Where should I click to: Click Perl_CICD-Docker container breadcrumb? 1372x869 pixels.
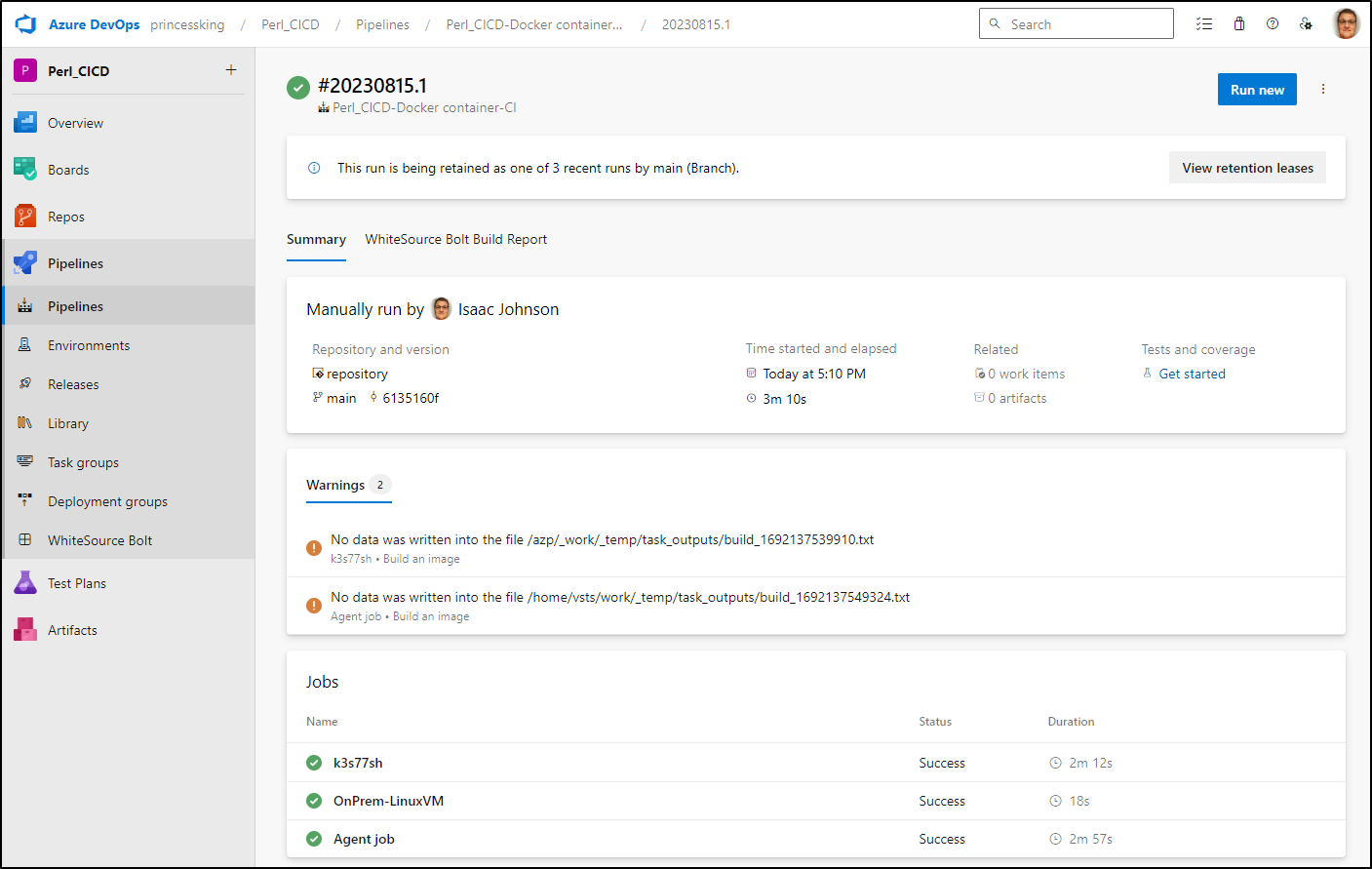[x=533, y=24]
